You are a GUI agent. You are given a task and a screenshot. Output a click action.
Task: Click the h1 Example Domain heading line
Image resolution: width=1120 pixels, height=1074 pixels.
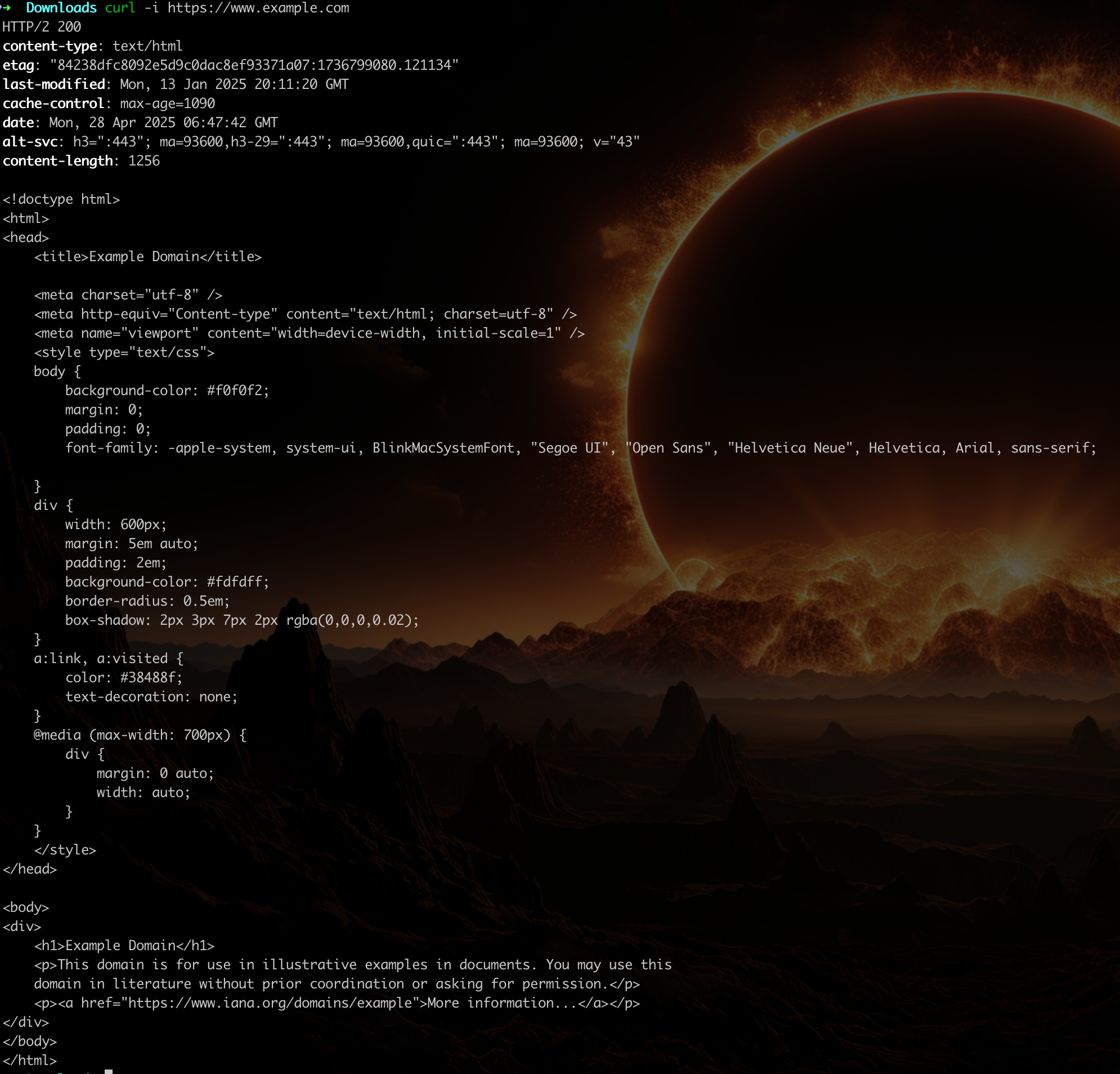pyautogui.click(x=124, y=946)
